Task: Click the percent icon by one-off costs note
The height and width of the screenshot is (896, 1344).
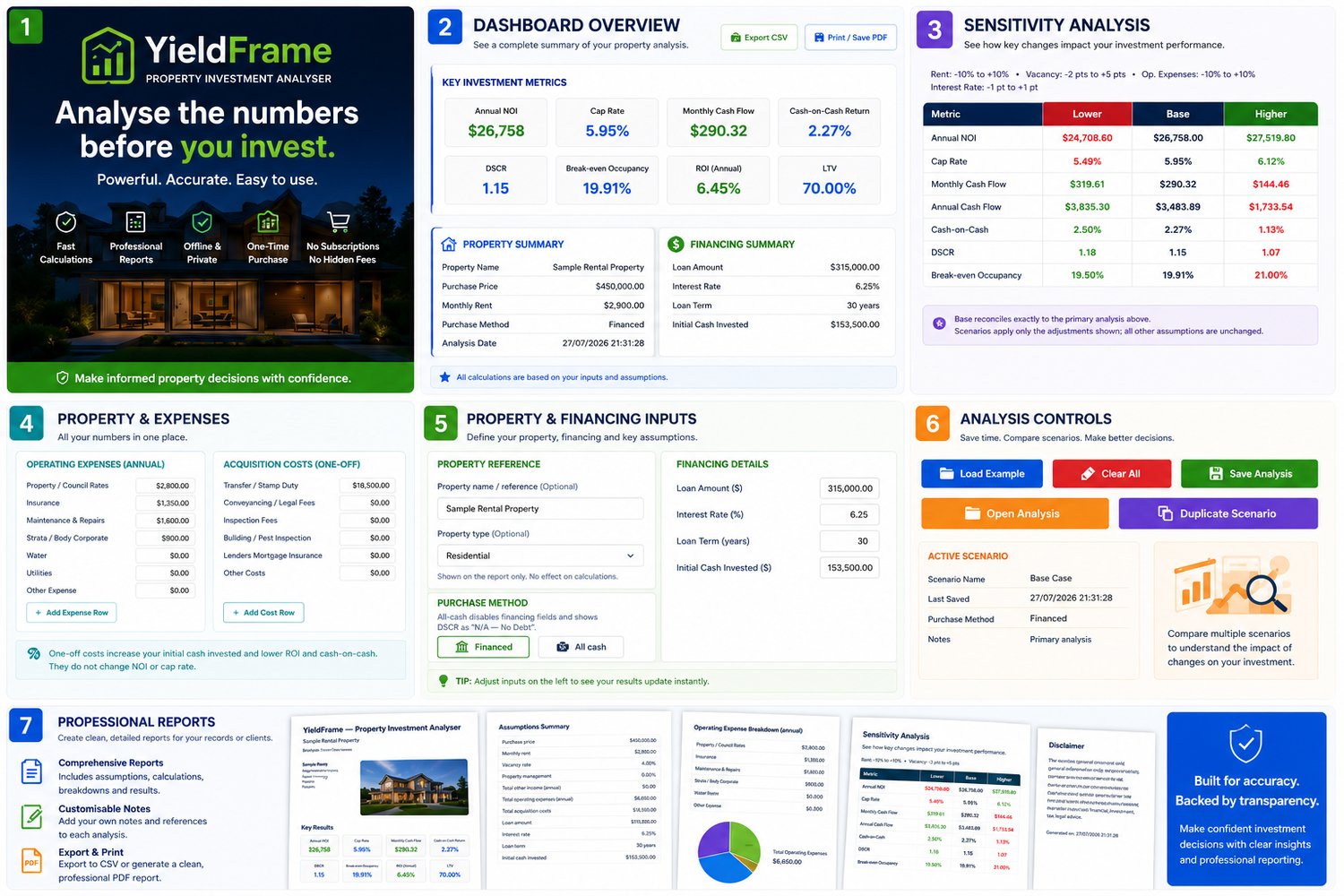Action: click(33, 654)
